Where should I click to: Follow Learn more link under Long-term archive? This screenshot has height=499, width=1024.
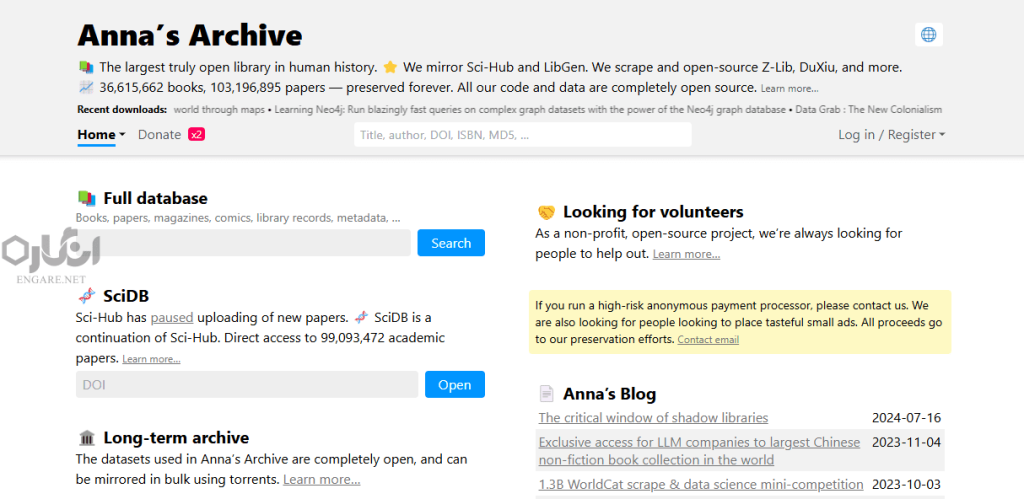321,480
